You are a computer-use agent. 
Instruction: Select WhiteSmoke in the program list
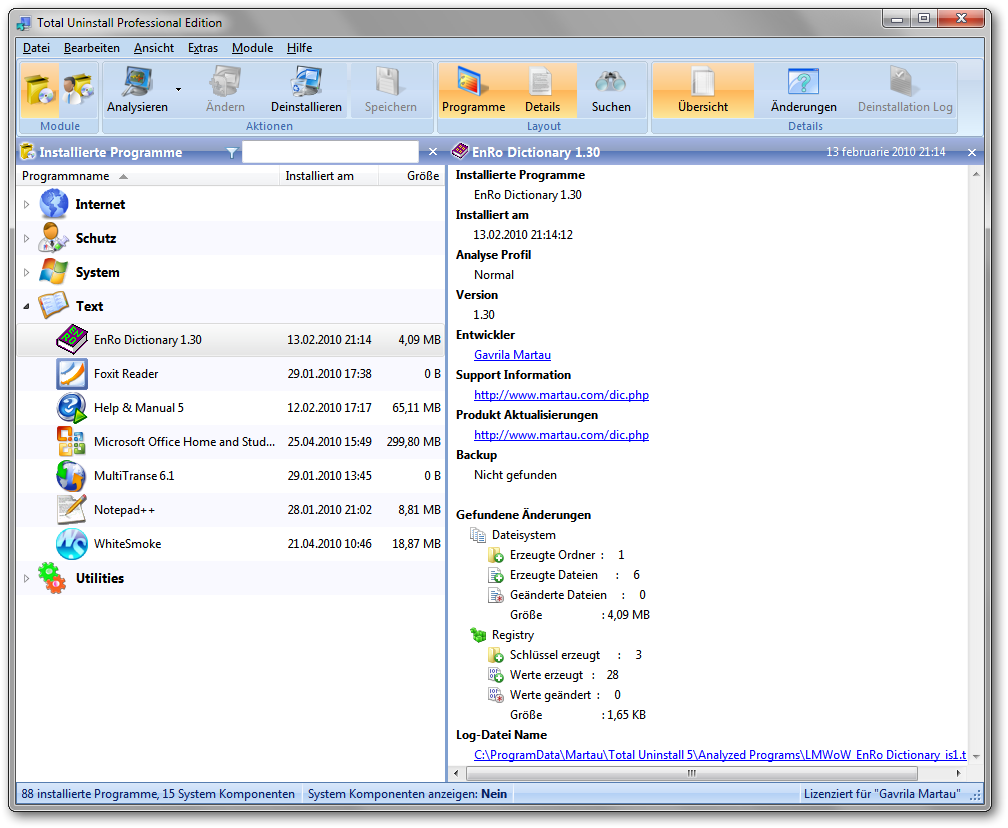tap(127, 544)
